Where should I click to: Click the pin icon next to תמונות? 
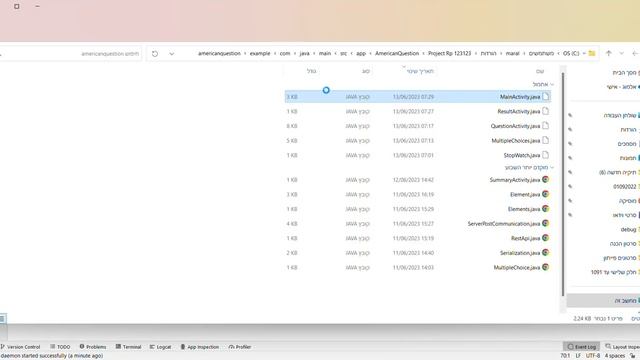tap(570, 158)
